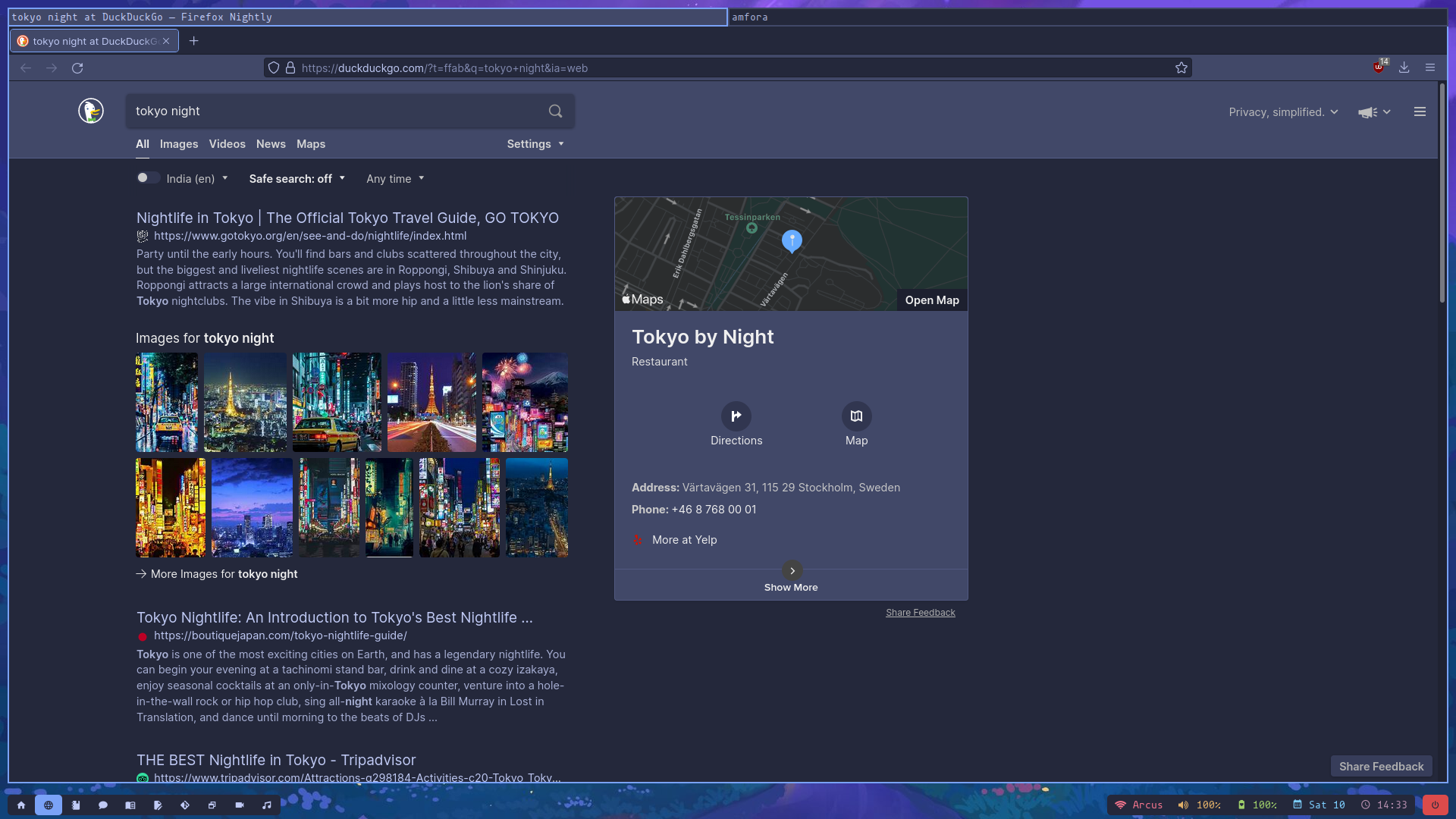
Task: Click the music note workspace icon in taskbar
Action: coord(267,805)
